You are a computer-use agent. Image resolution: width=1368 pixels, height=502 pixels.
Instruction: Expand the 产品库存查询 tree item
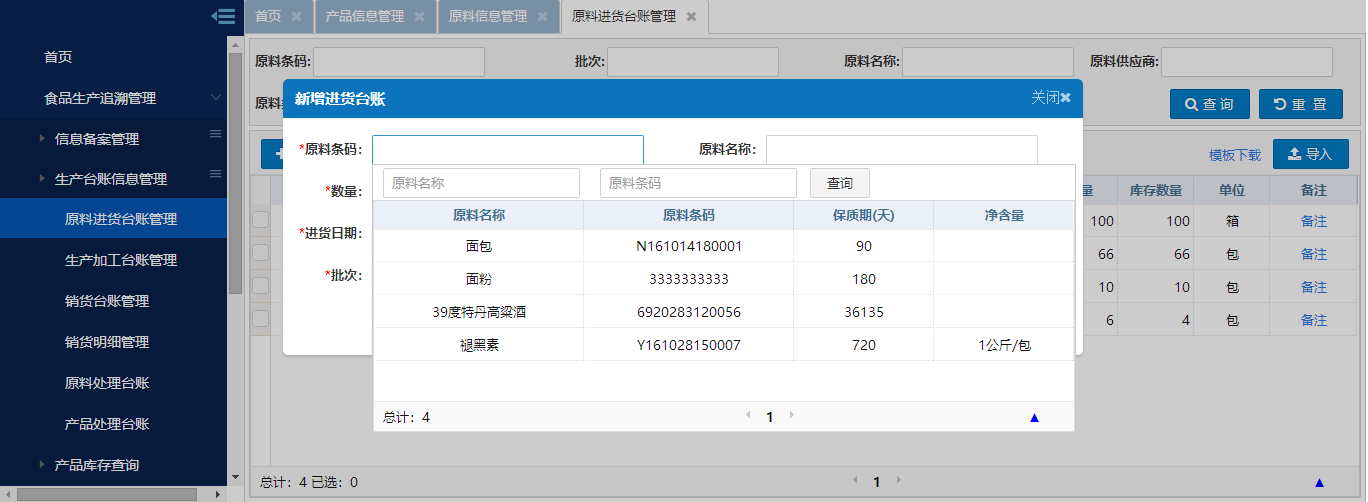[x=41, y=465]
